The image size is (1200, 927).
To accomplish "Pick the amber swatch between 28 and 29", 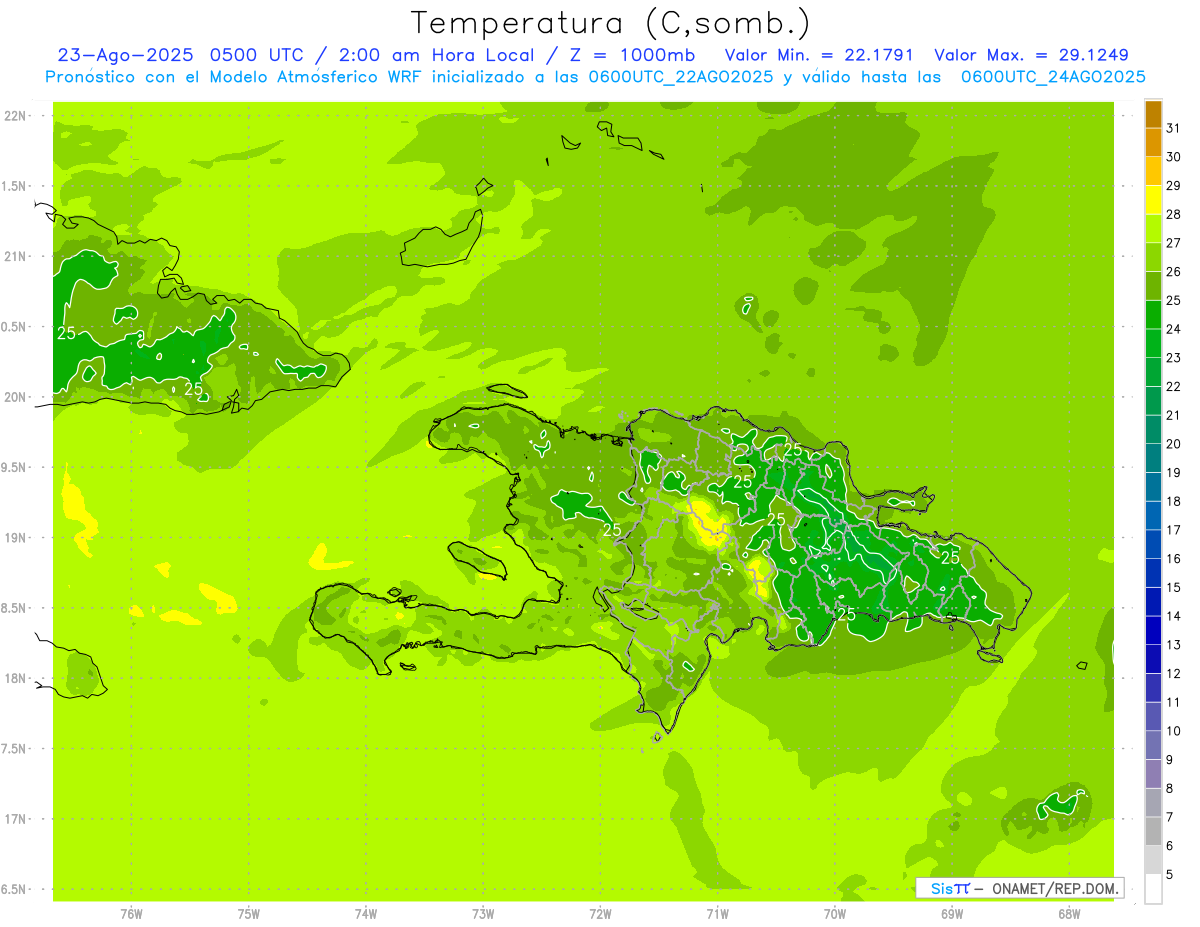I will (x=1153, y=200).
